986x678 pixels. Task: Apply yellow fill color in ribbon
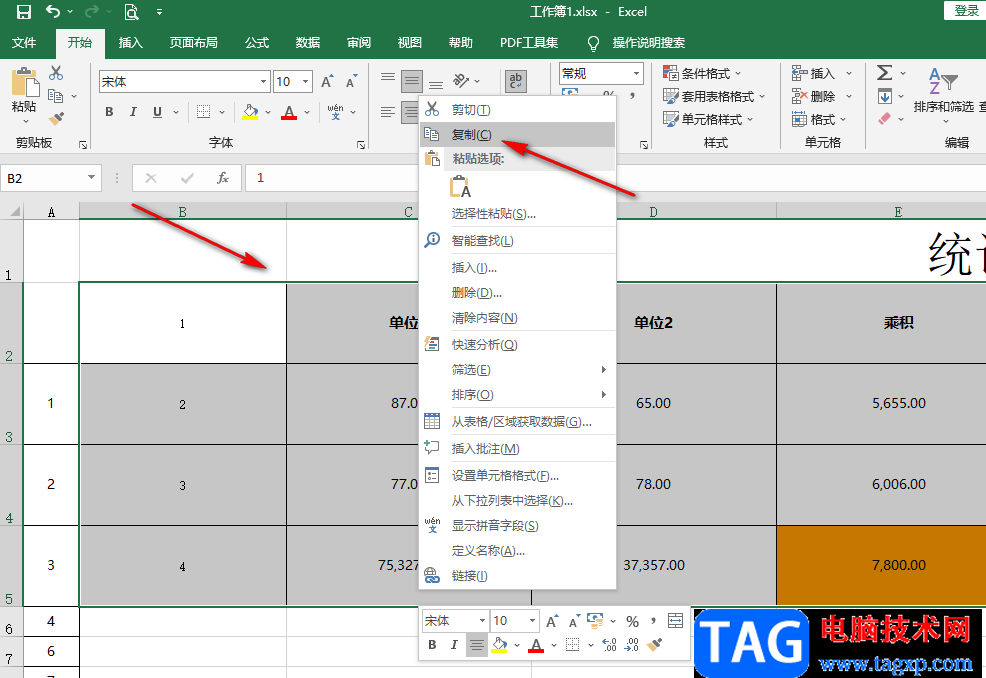pyautogui.click(x=250, y=112)
